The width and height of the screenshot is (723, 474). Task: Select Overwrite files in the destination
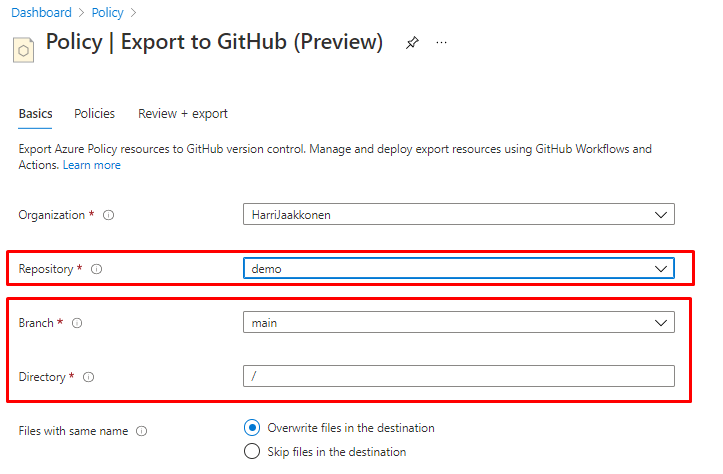pyautogui.click(x=252, y=428)
